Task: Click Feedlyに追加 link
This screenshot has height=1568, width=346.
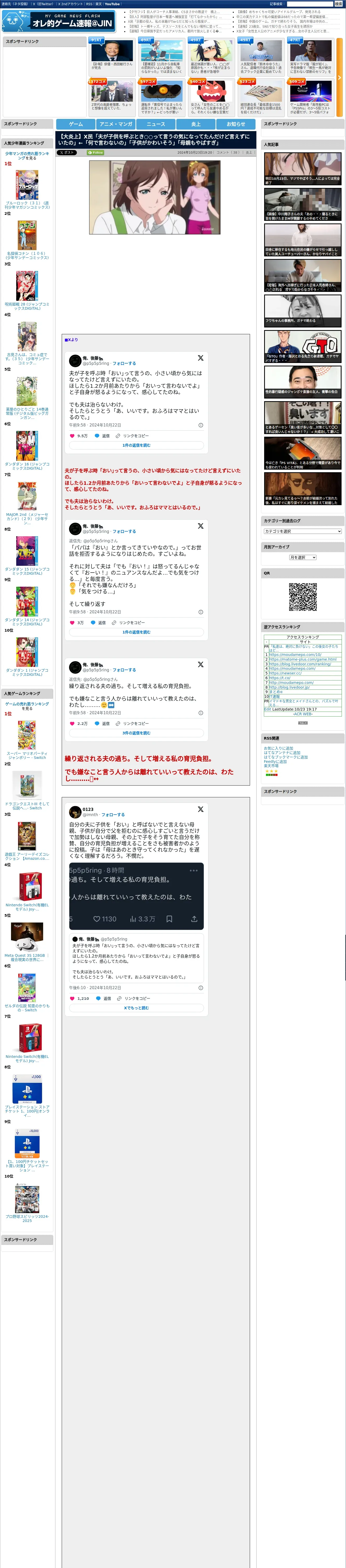Action: 275,762
